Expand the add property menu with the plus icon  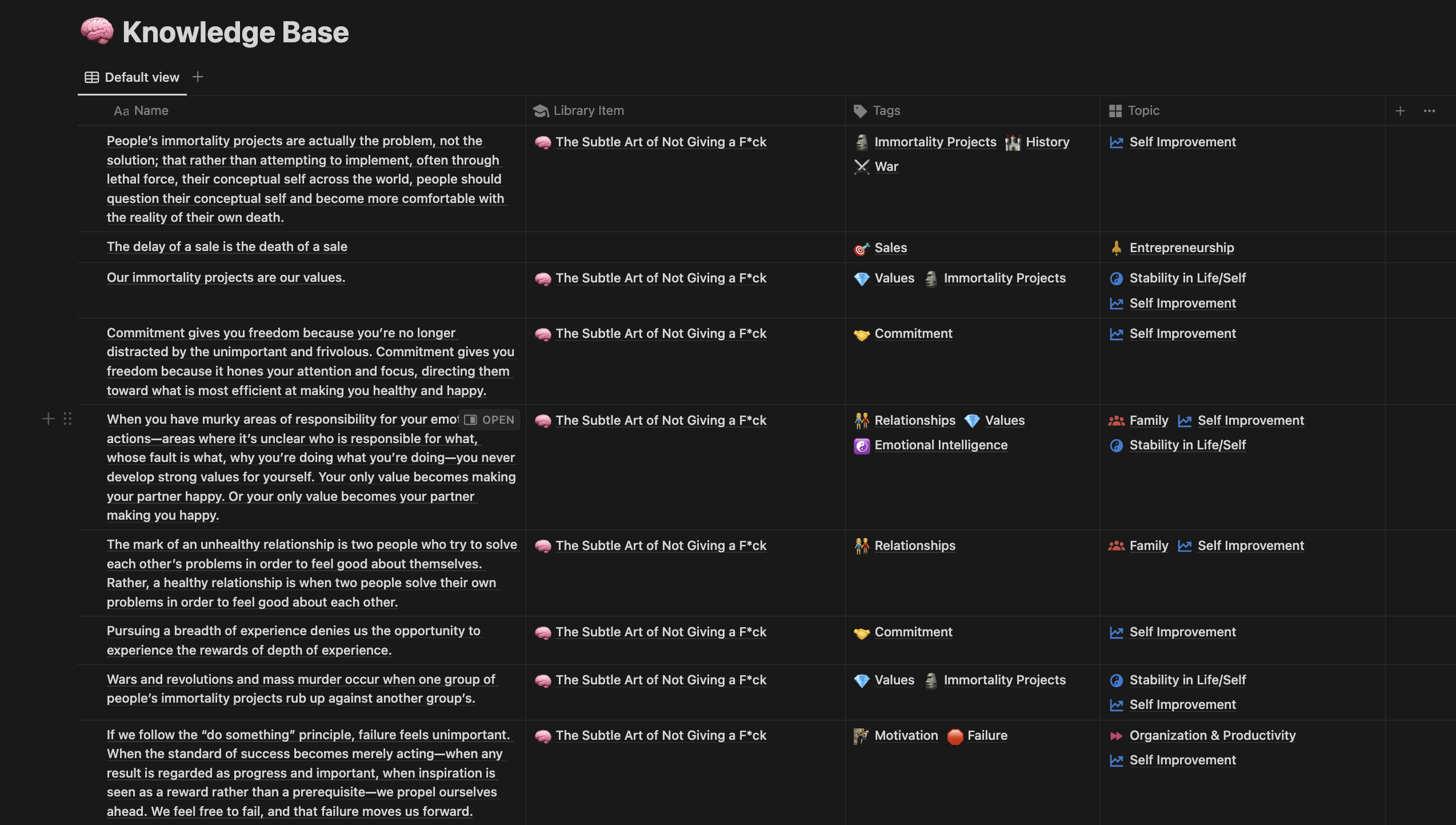coord(1401,110)
